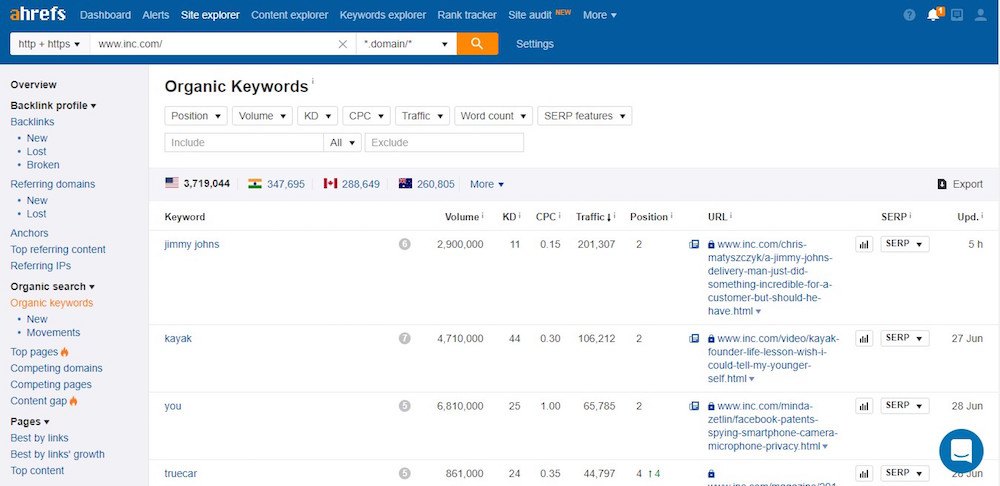Click the Ahrefs logo

point(38,15)
